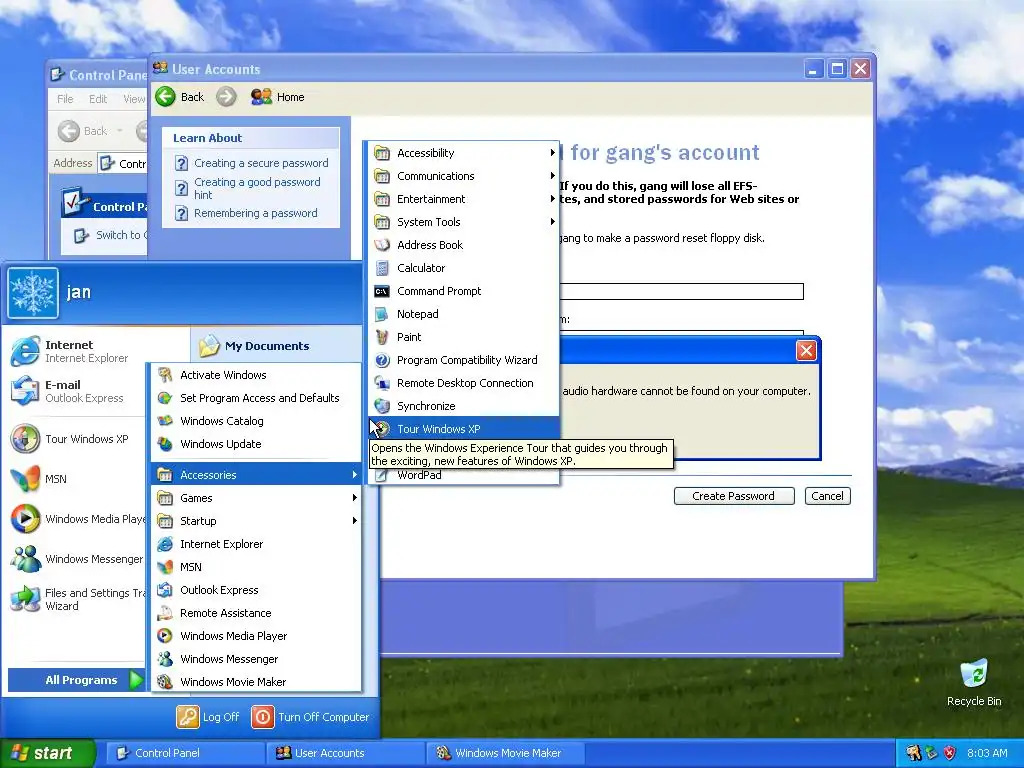
Task: Open Notepad from the Accessories list
Action: (x=463, y=314)
